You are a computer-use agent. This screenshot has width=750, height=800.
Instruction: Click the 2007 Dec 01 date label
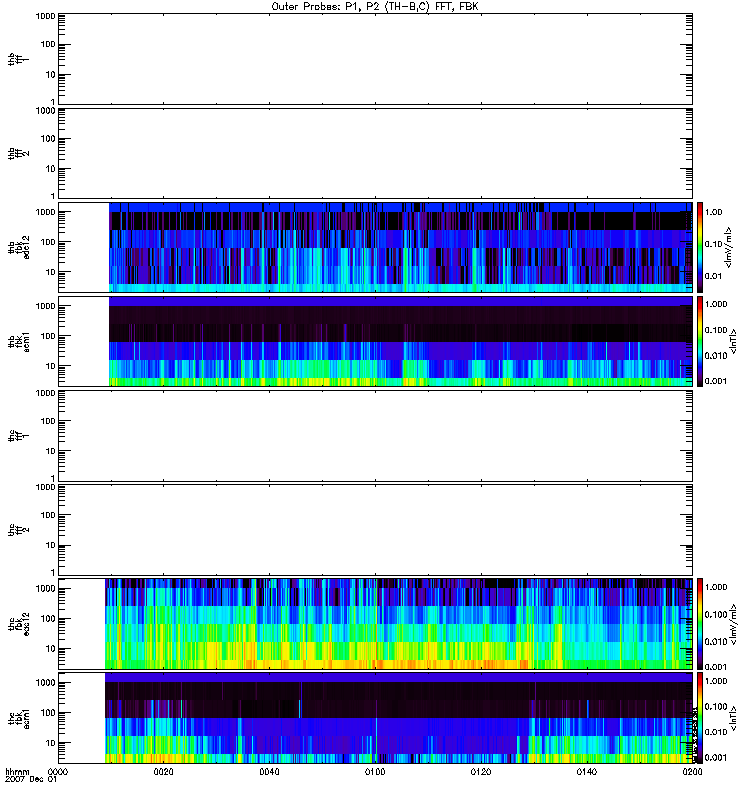click(x=31, y=780)
